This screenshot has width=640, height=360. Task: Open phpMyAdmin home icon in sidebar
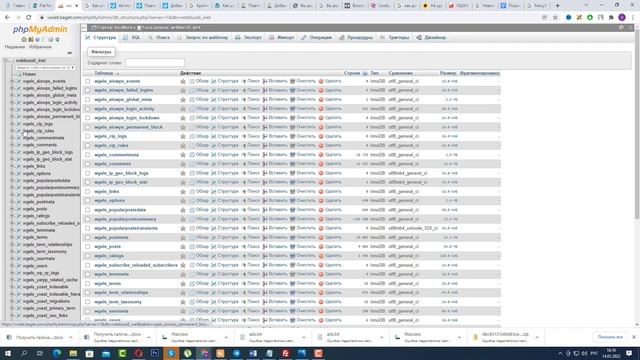(24, 40)
